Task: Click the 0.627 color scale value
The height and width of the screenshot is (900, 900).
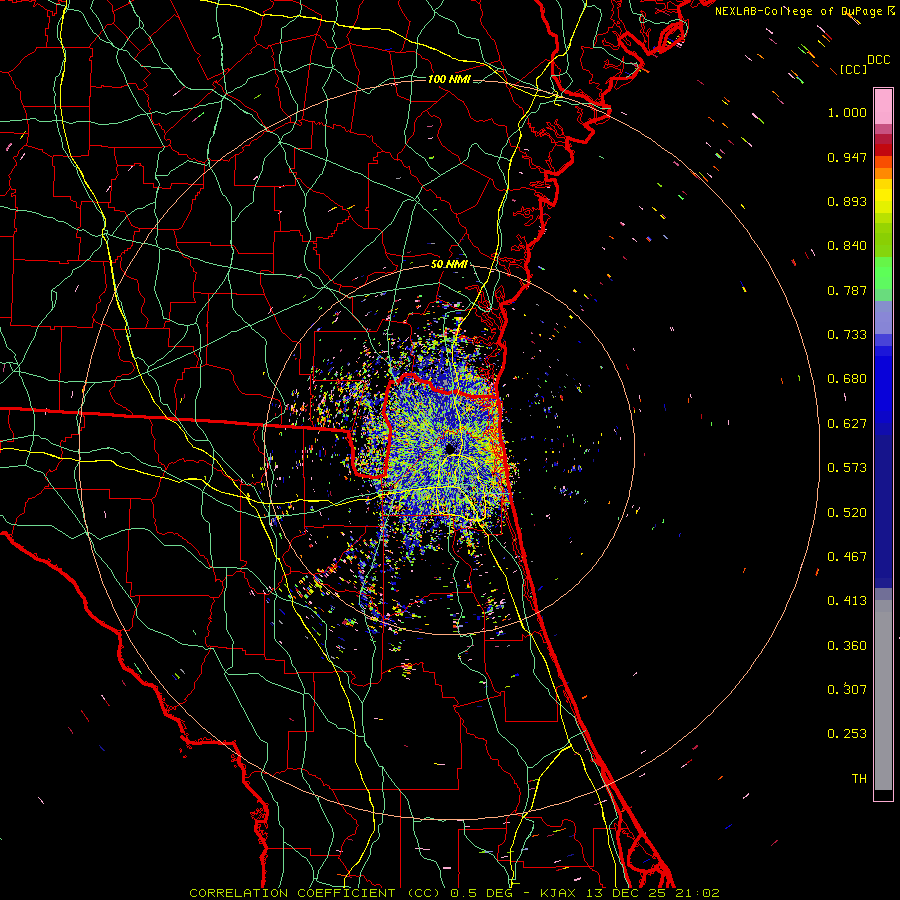Action: [847, 424]
